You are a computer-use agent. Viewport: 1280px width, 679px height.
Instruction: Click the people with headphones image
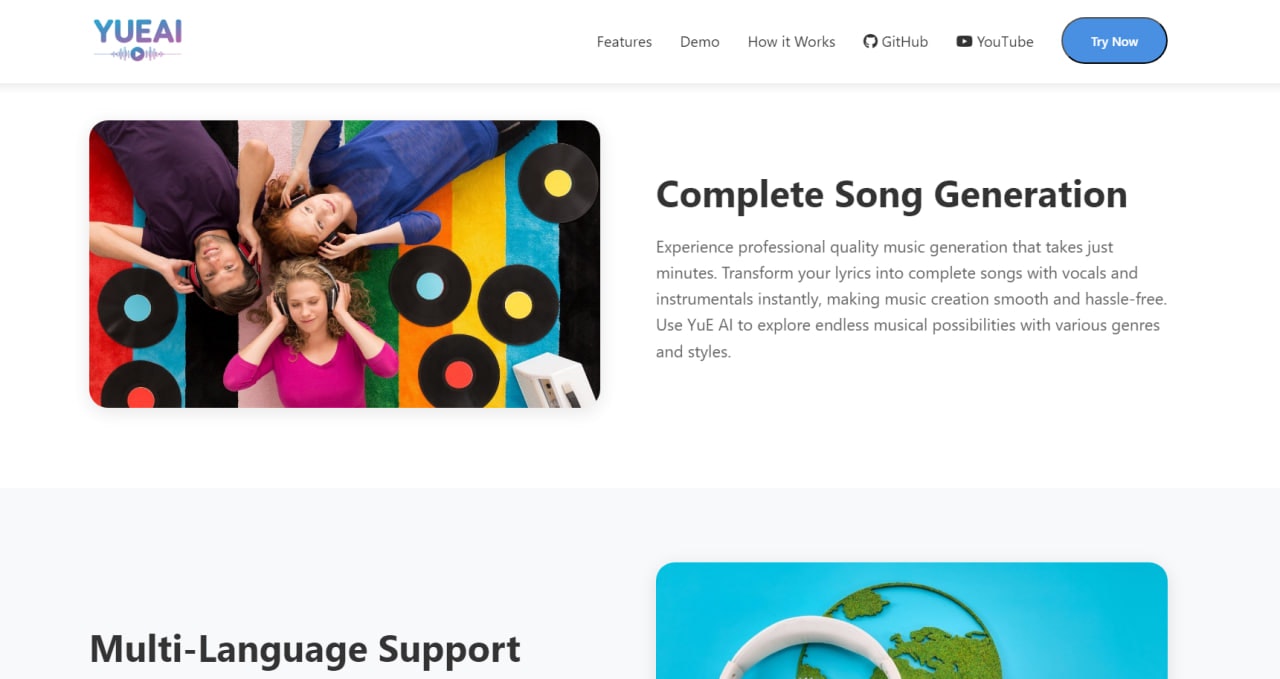pyautogui.click(x=345, y=264)
